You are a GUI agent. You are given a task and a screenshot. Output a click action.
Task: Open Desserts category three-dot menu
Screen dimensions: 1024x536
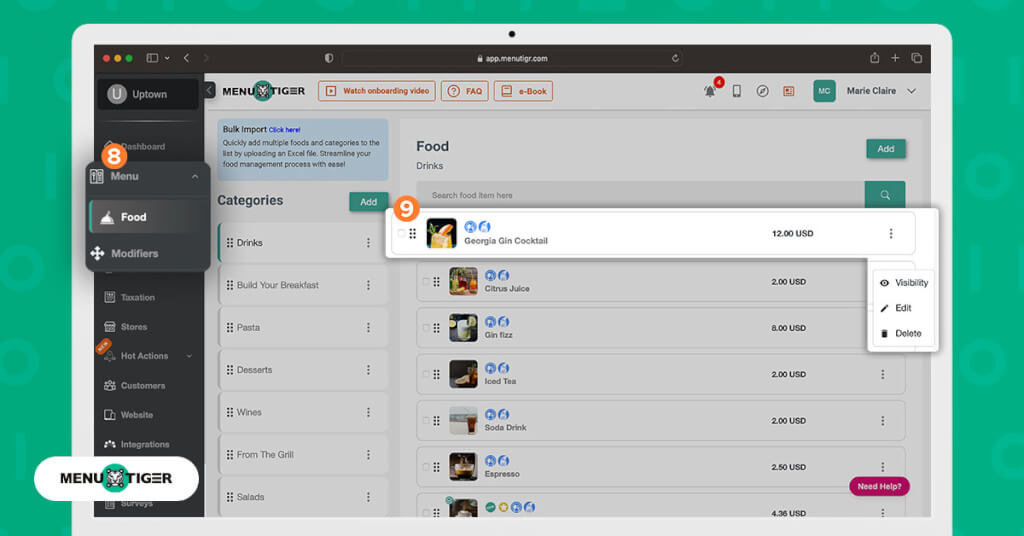368,370
